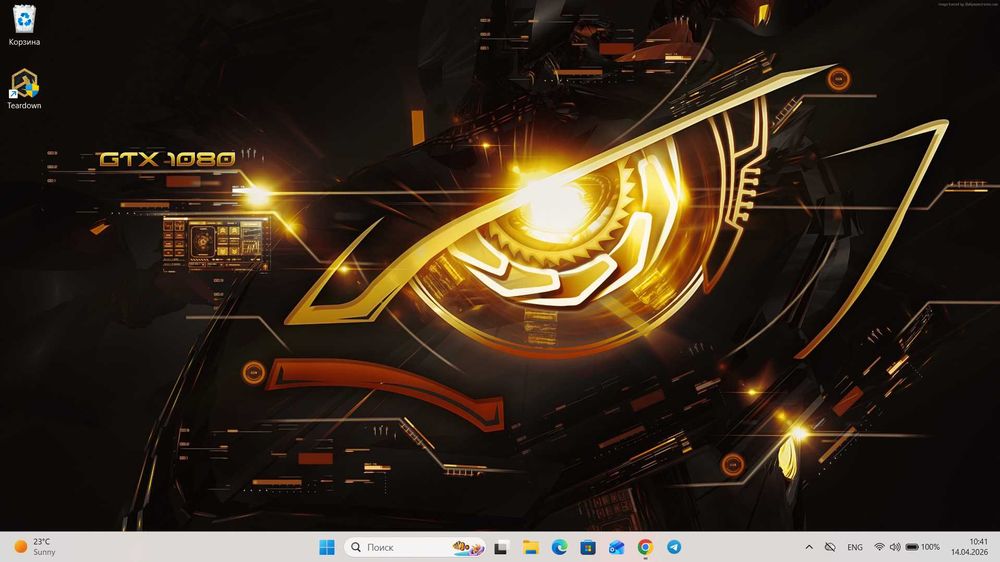Screen dimensions: 1000x562
Task: Open the weather widget showing 23°C Sunny
Action: (x=36, y=547)
